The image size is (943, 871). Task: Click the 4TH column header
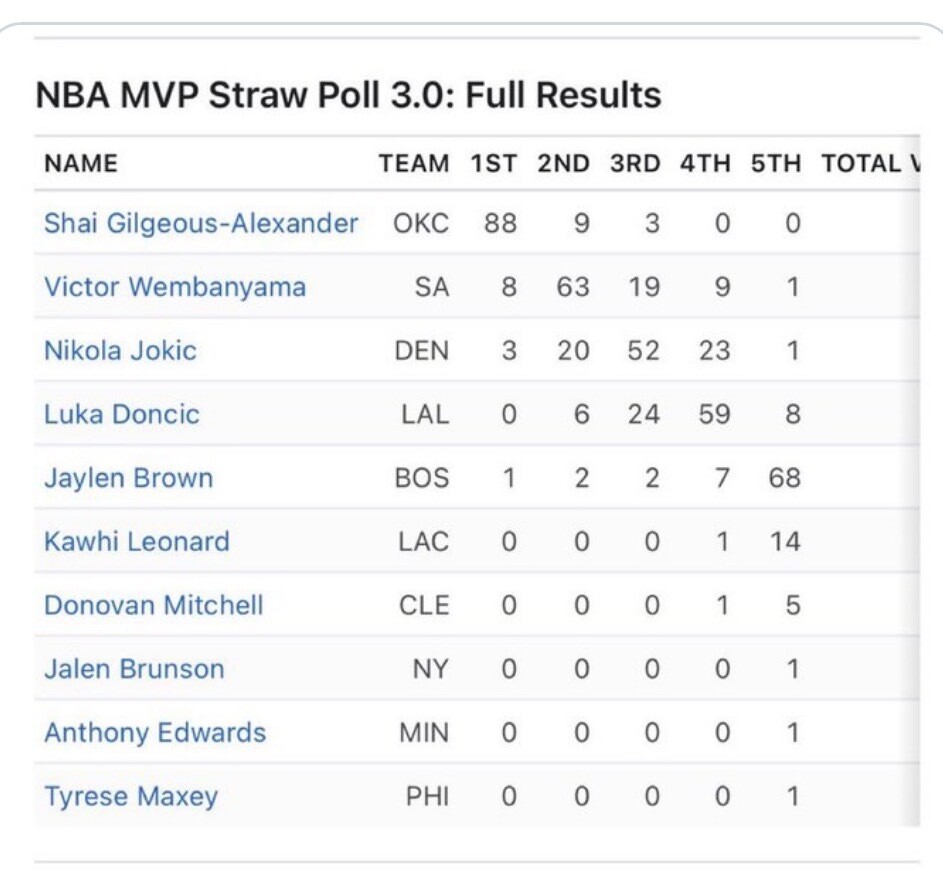tap(706, 163)
